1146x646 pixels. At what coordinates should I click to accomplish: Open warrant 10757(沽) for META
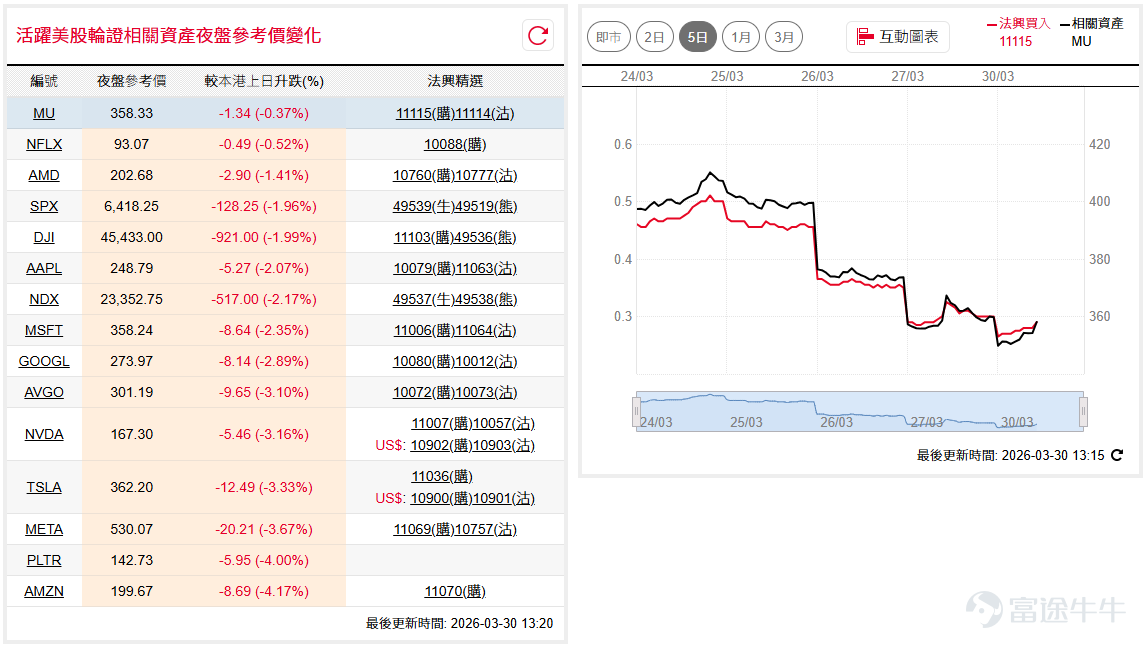(486, 529)
